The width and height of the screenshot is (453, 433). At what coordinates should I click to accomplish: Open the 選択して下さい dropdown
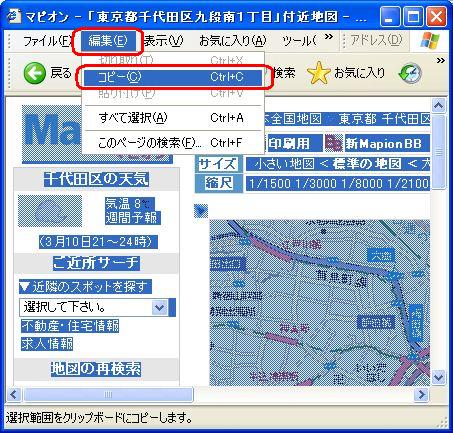click(x=159, y=307)
